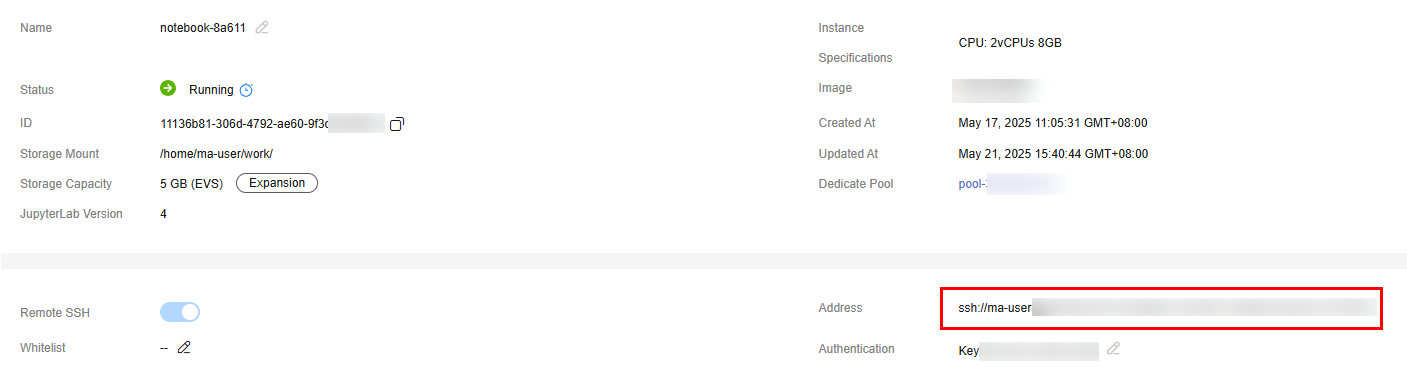The width and height of the screenshot is (1407, 384).
Task: Select the ssh://ma-user address field
Action: click(x=1161, y=308)
